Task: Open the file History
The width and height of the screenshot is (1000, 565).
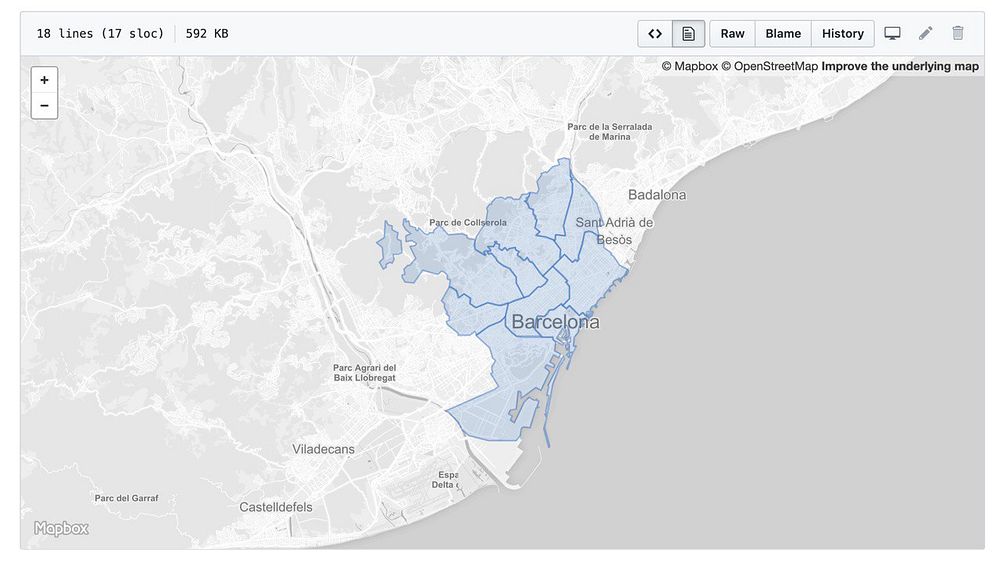Action: (842, 34)
